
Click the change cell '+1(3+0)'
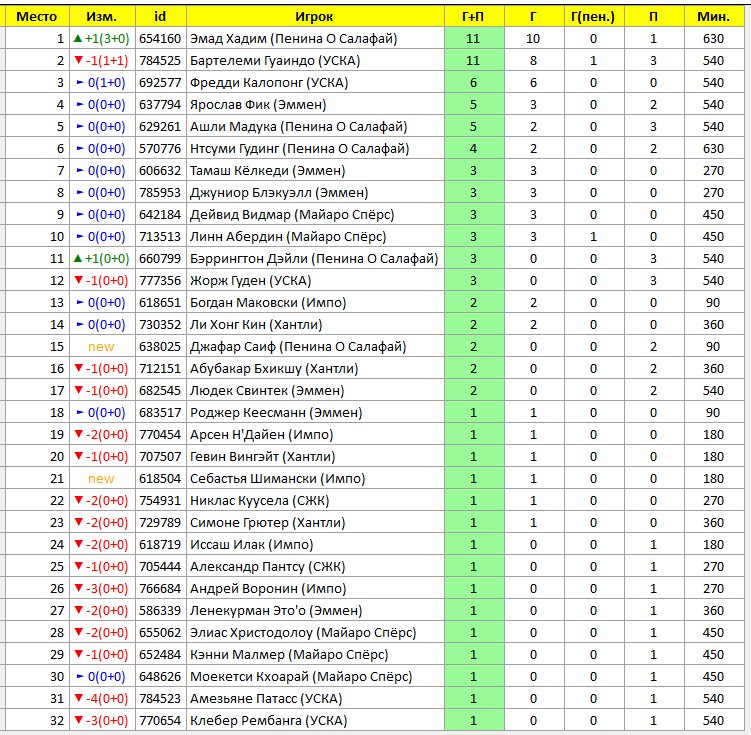pos(102,39)
